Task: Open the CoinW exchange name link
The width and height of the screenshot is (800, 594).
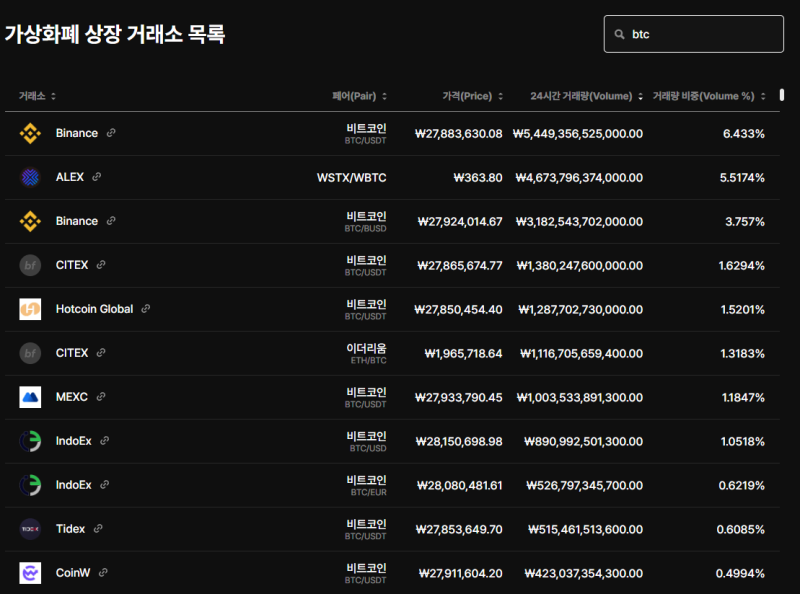Action: point(73,573)
